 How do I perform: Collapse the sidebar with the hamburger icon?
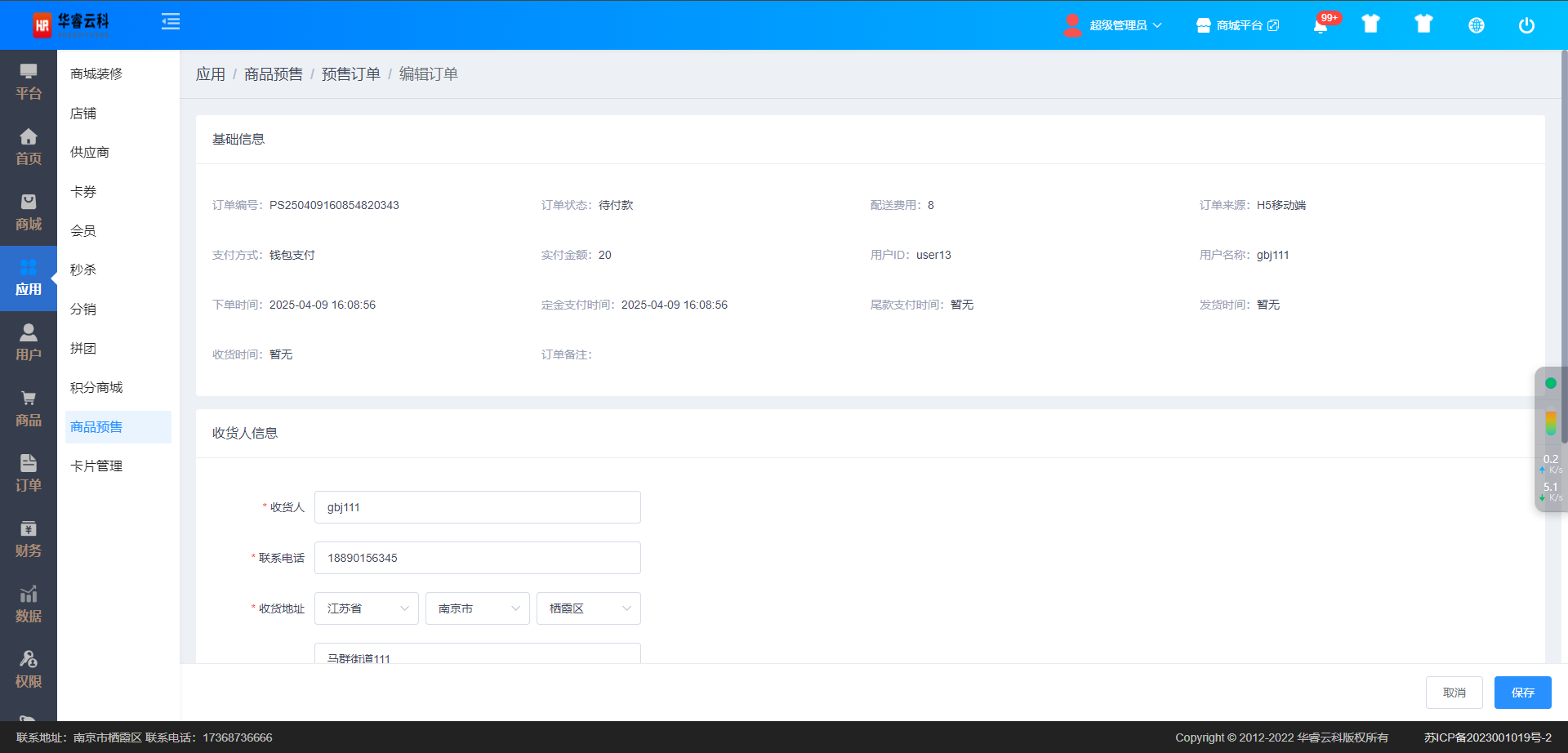click(171, 22)
